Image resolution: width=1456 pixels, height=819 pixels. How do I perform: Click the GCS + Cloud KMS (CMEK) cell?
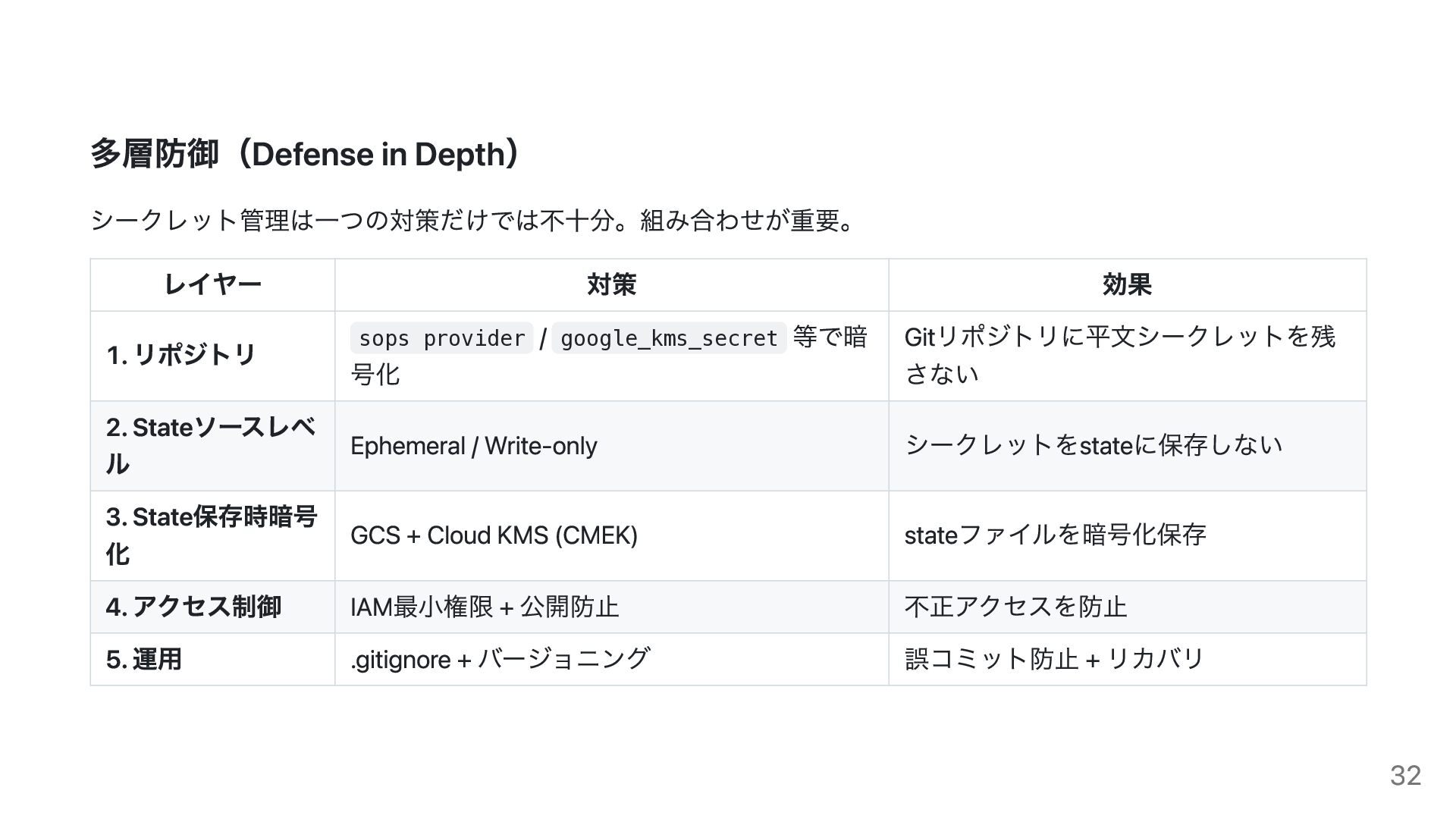tap(494, 535)
